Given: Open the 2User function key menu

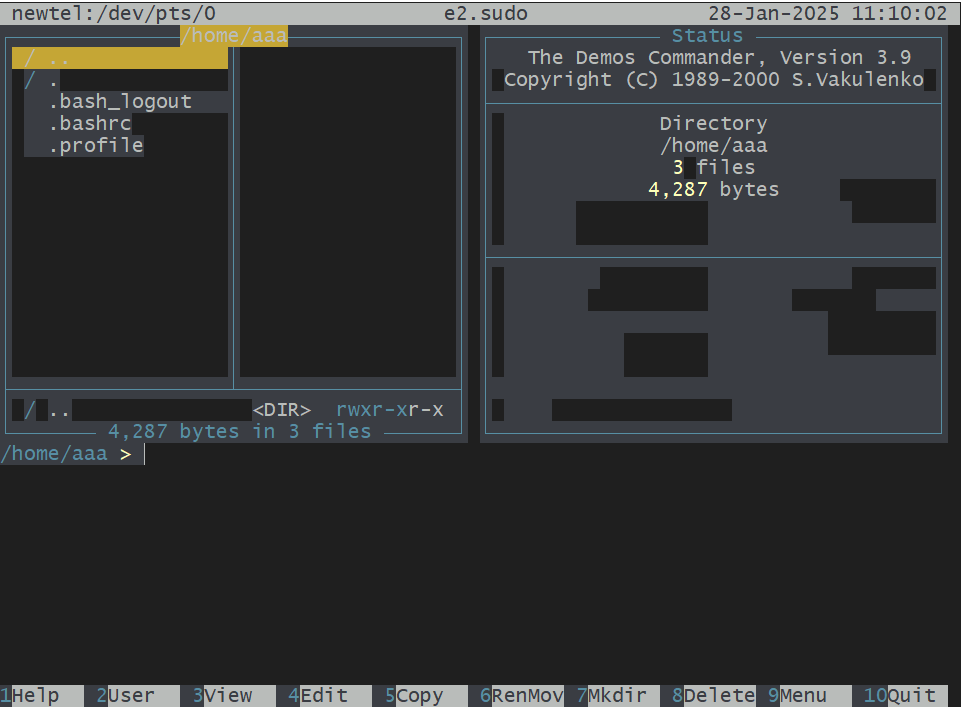Looking at the screenshot, I should (138, 695).
